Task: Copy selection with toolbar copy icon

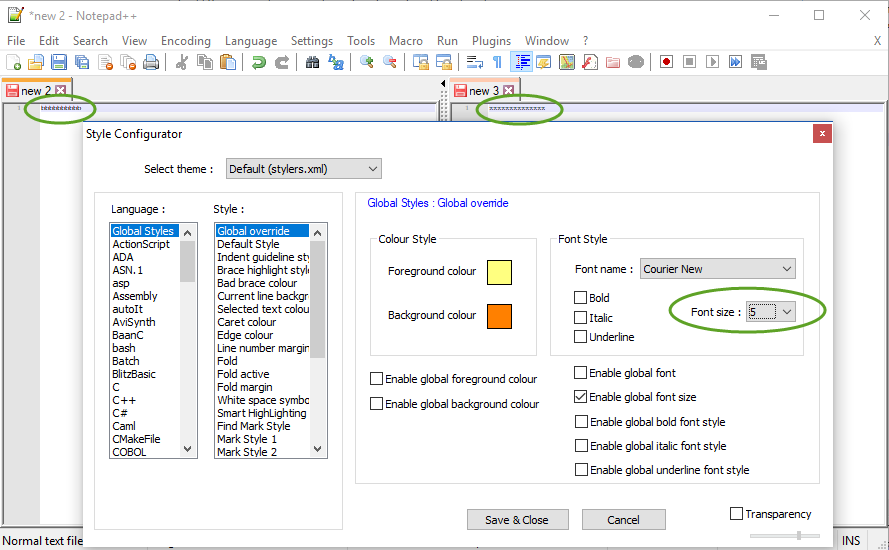Action: [205, 62]
